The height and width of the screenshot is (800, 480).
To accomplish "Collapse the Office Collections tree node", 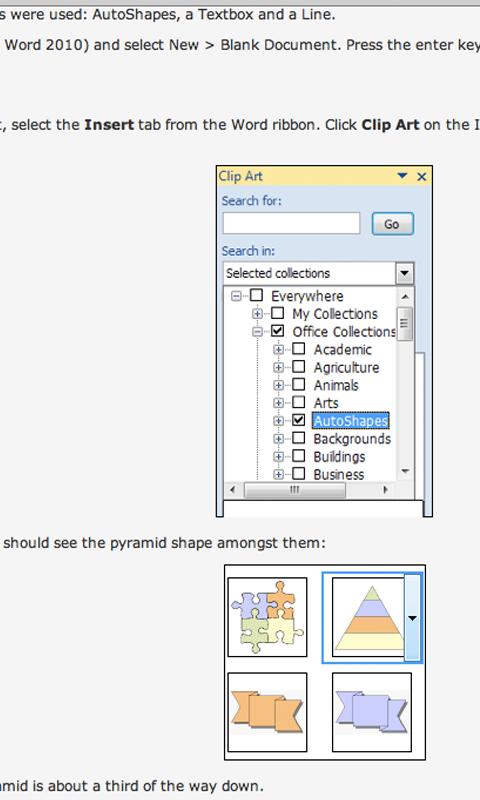I will pyautogui.click(x=257, y=331).
